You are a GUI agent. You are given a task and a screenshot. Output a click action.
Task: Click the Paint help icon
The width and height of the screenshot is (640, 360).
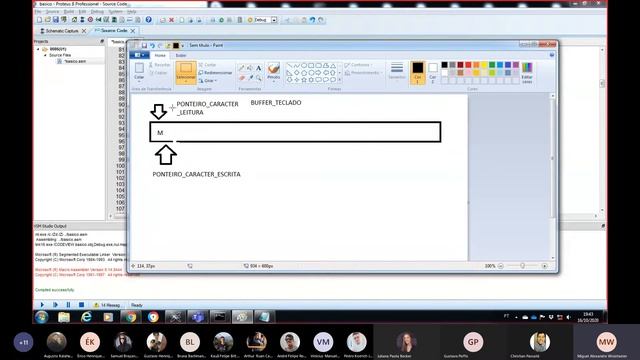pyautogui.click(x=552, y=55)
